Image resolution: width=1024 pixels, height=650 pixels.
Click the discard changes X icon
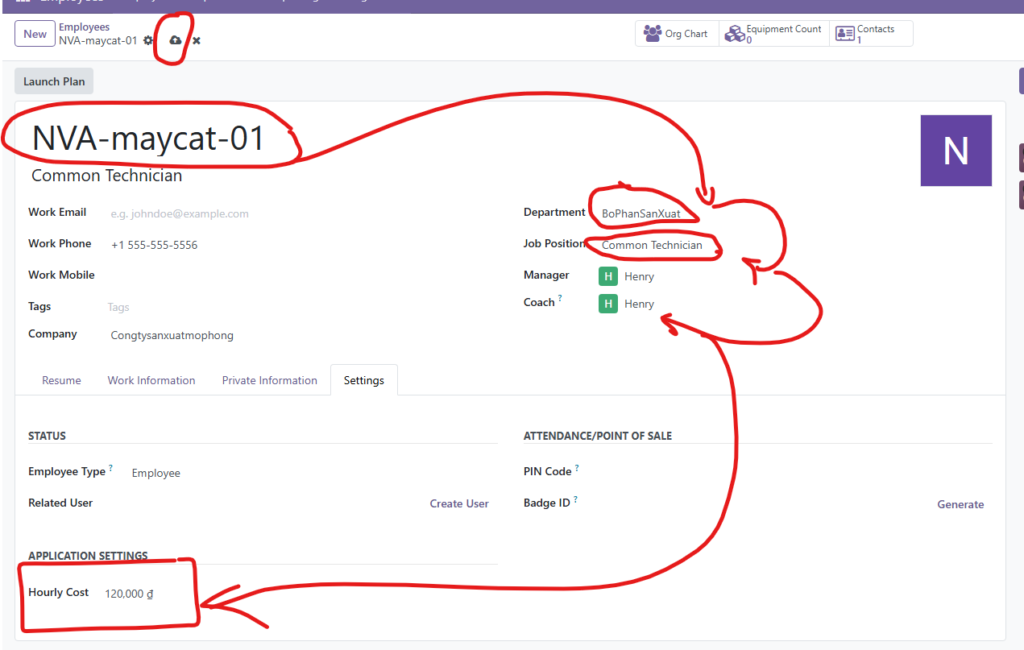(196, 40)
